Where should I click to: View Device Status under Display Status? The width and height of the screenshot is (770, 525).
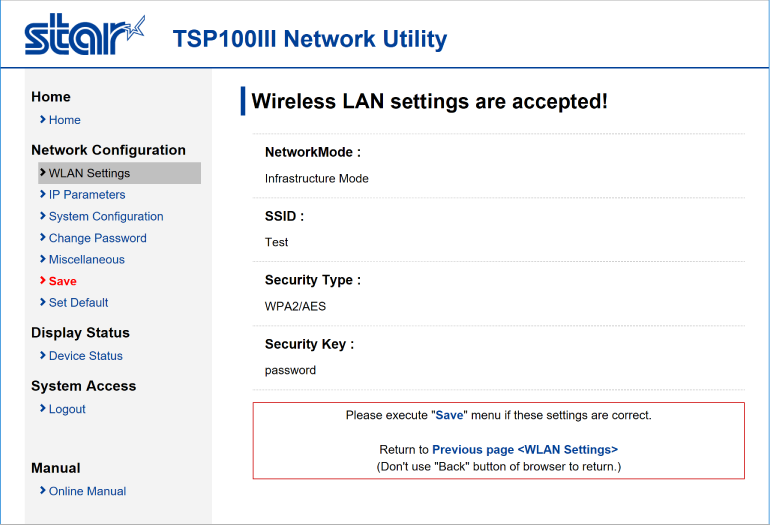(x=85, y=356)
